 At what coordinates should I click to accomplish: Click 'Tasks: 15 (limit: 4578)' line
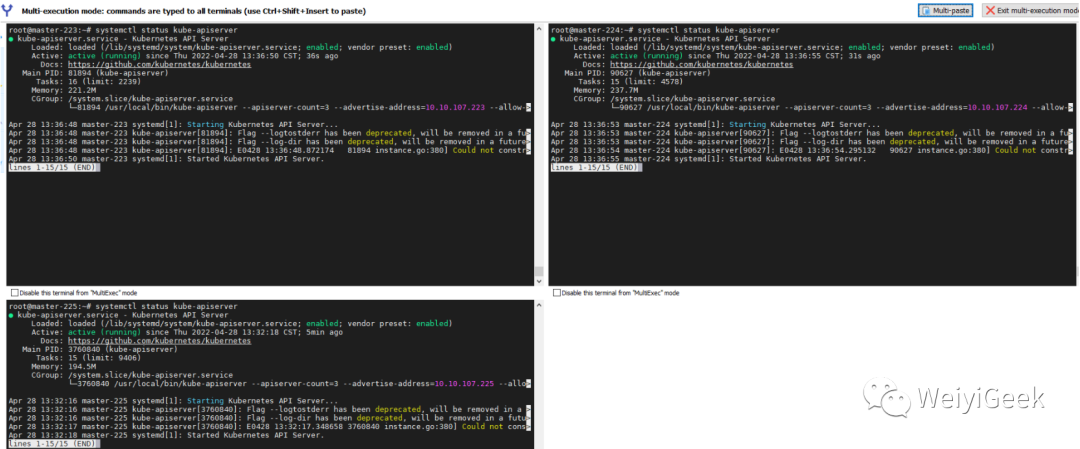click(x=631, y=81)
